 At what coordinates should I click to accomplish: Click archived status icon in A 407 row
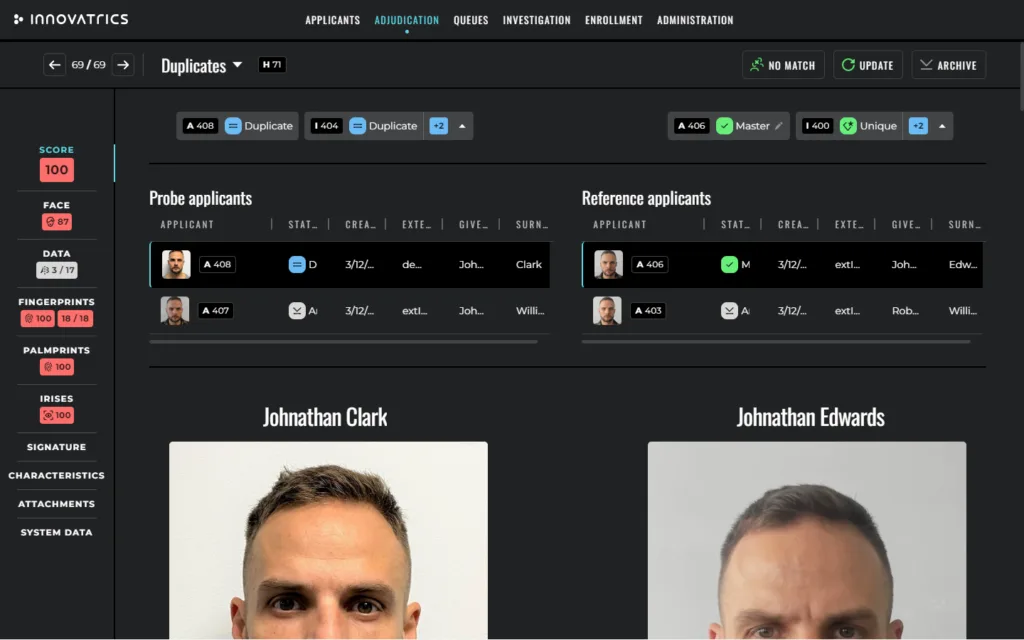297,311
